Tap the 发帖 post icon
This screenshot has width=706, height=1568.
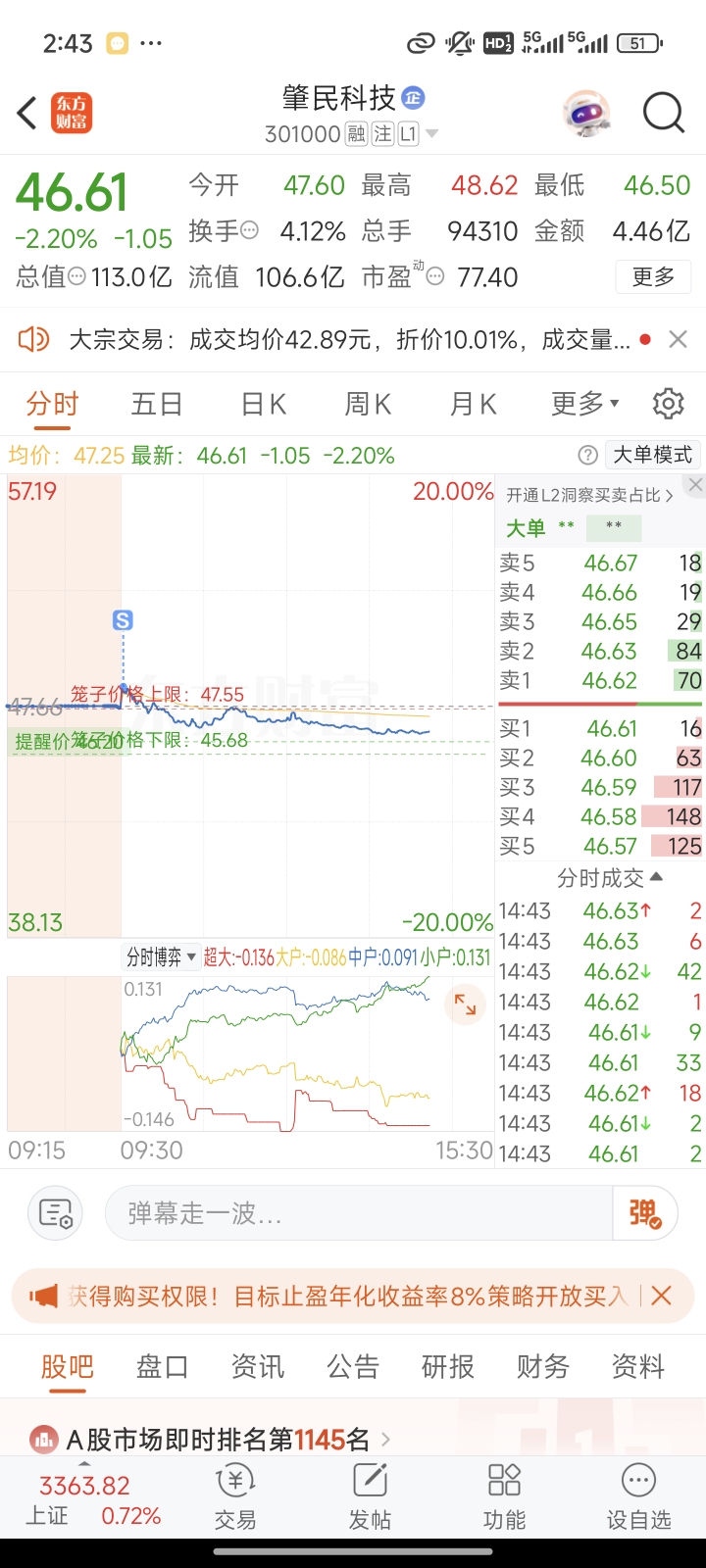point(370,1496)
